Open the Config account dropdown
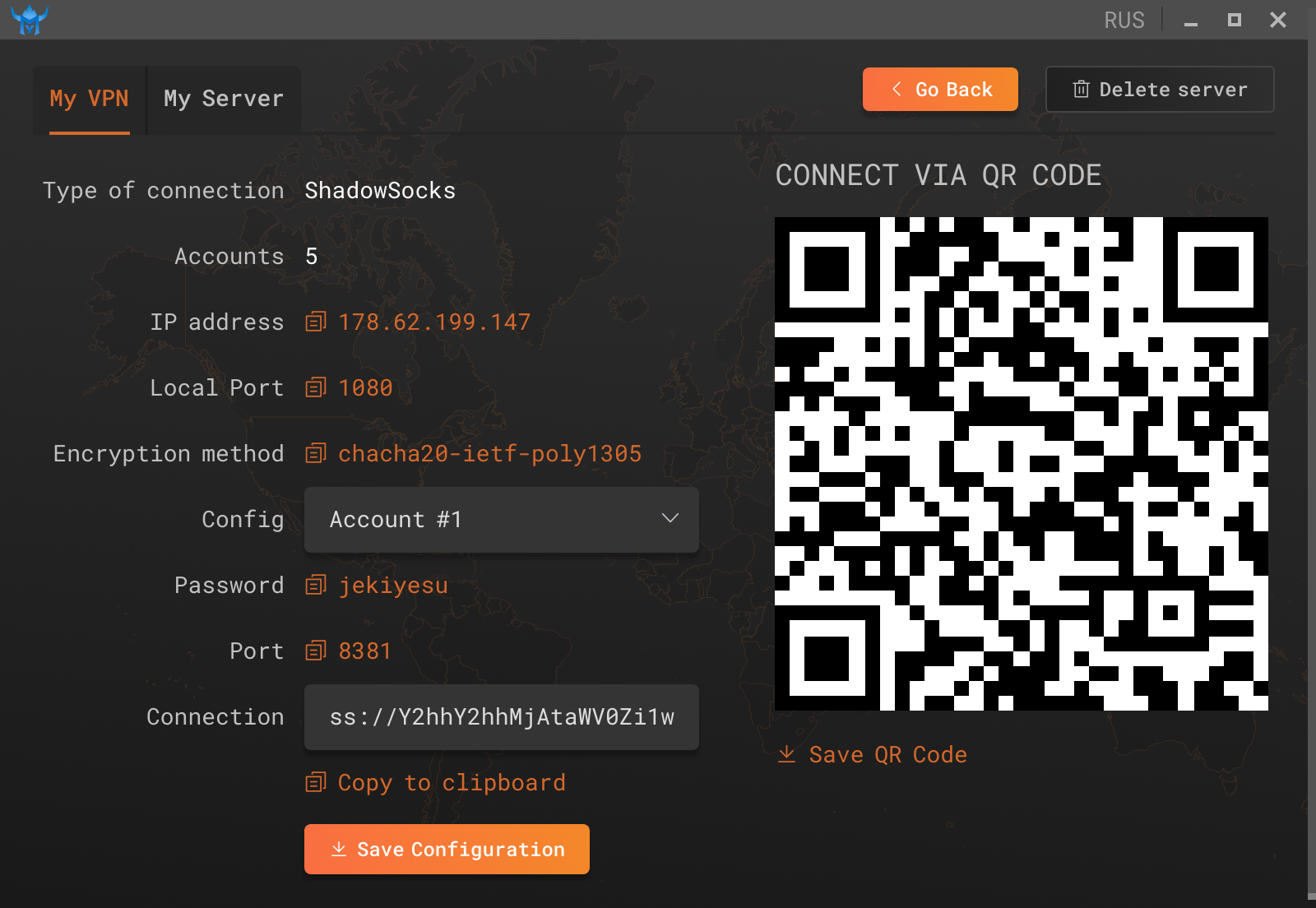The height and width of the screenshot is (908, 1316). pos(502,520)
